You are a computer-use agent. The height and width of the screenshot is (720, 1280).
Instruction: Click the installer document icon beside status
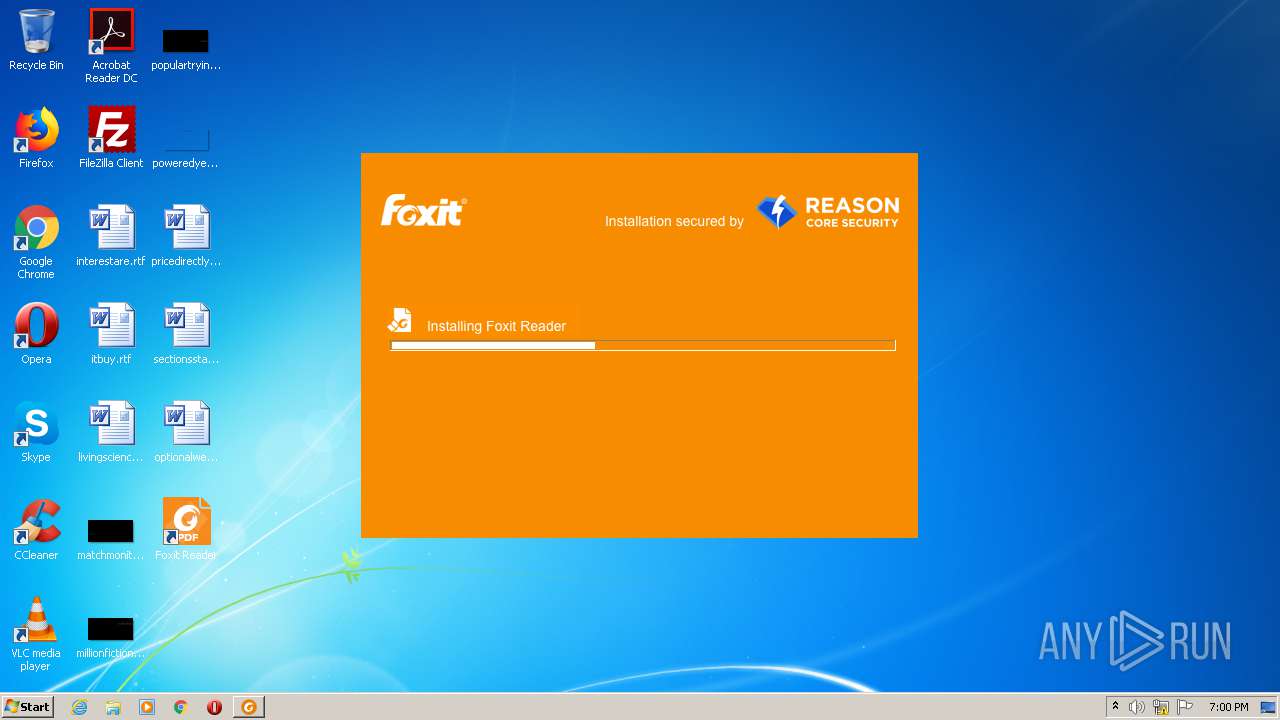[x=400, y=320]
